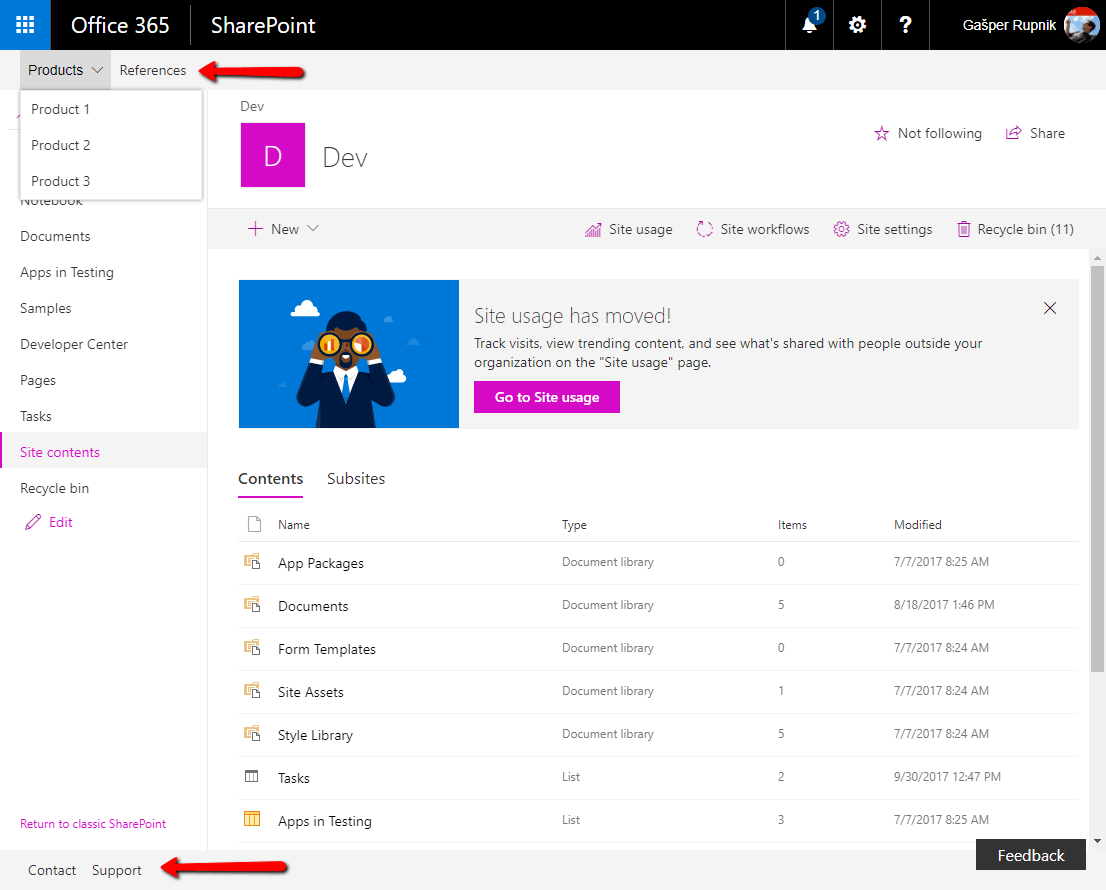The height and width of the screenshot is (890, 1106).
Task: Open the Feedback button
Action: [1030, 855]
